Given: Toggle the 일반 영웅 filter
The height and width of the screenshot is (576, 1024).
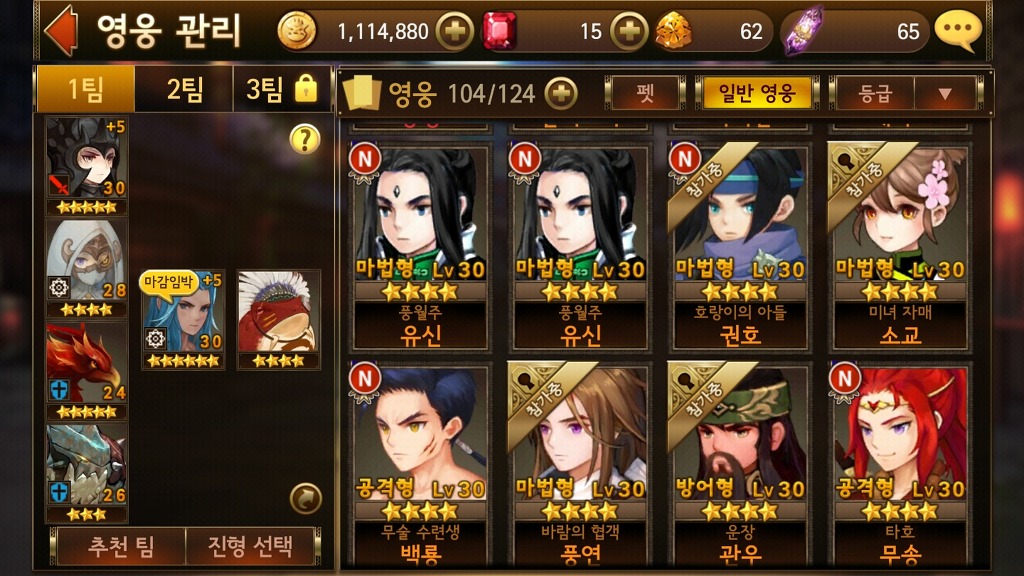Looking at the screenshot, I should [x=756, y=93].
